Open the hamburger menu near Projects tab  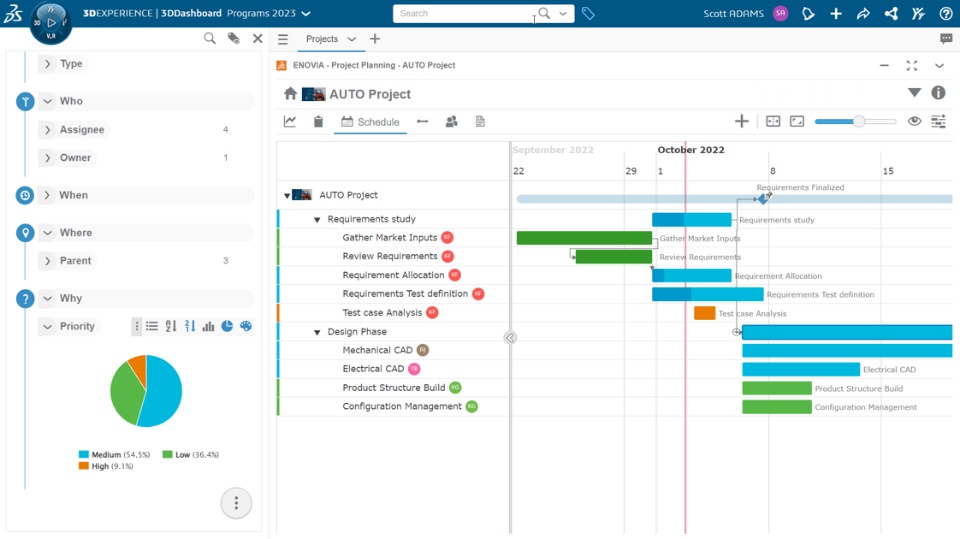click(283, 39)
